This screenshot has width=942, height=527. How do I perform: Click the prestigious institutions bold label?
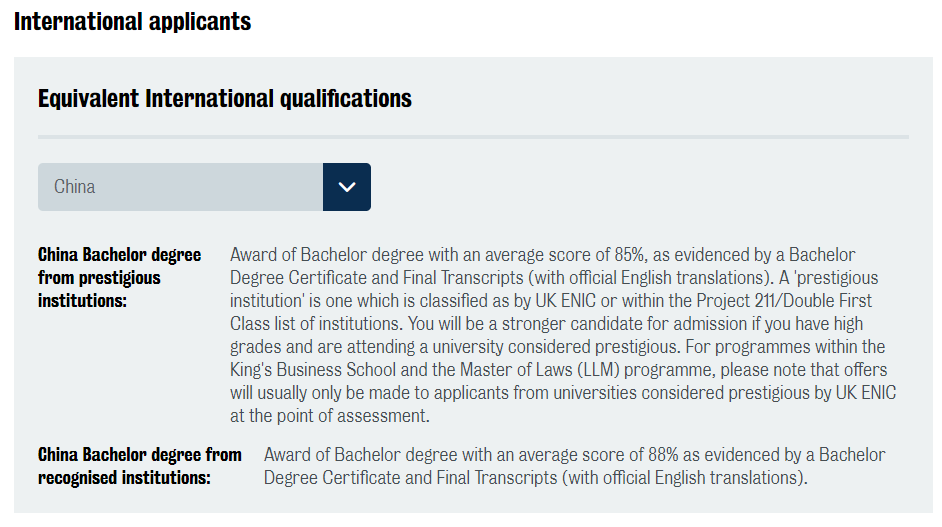point(120,277)
